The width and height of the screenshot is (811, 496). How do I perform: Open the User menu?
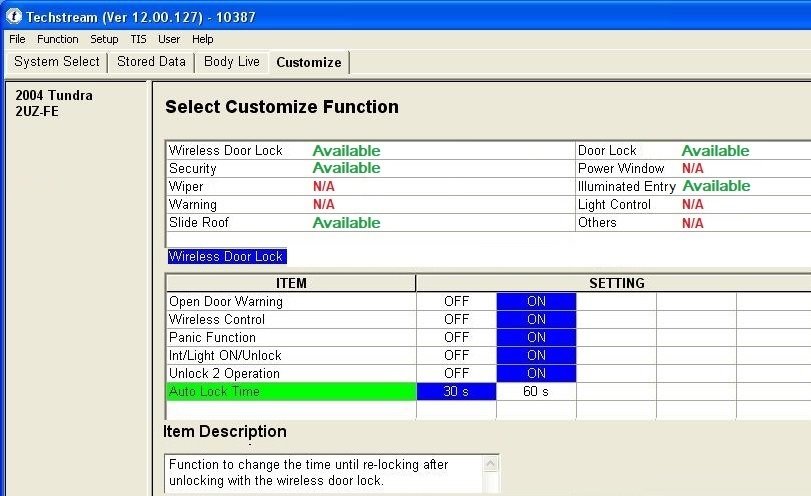169,39
